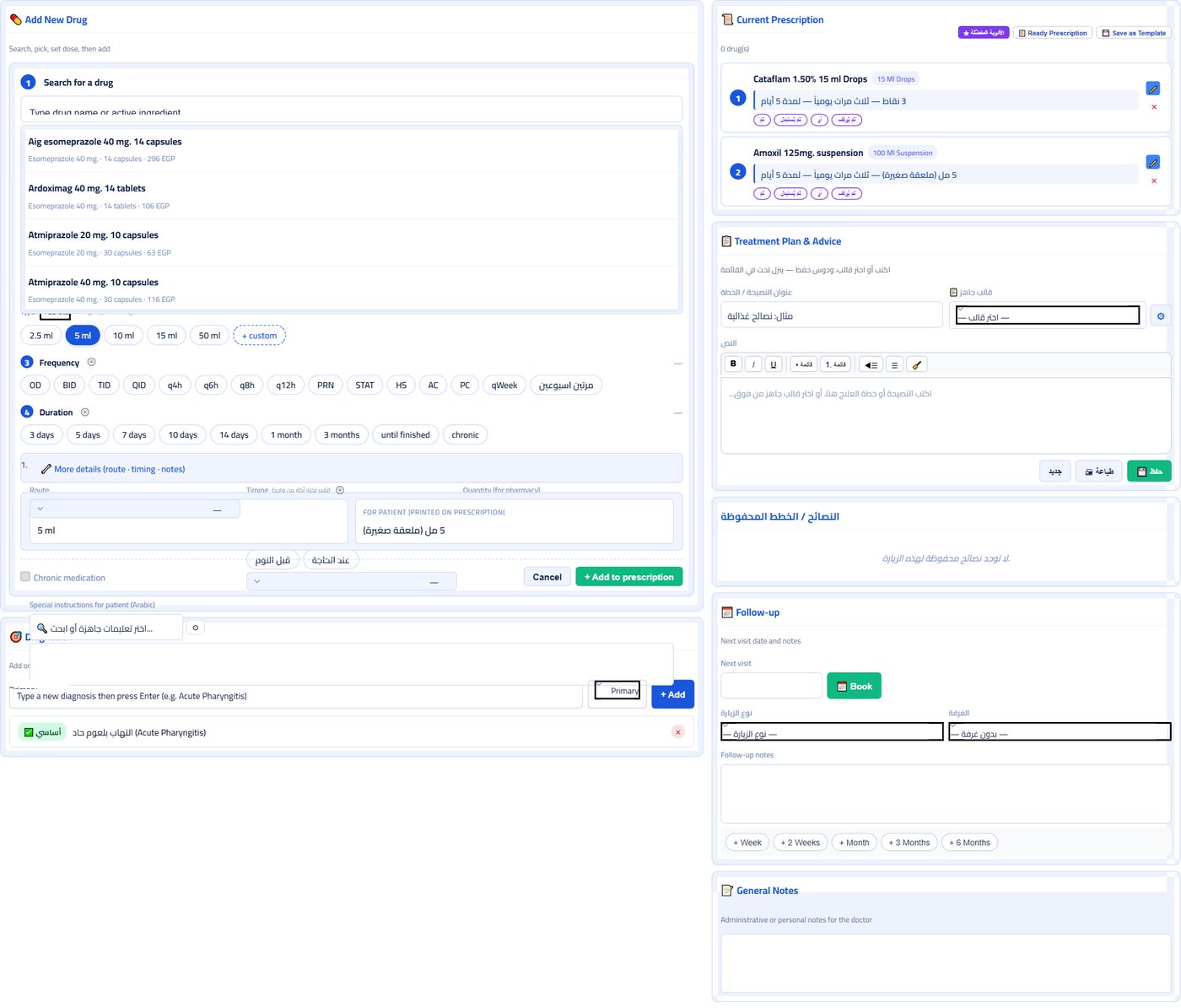Click Save as Template
The height and width of the screenshot is (1008, 1181).
[x=1133, y=33]
